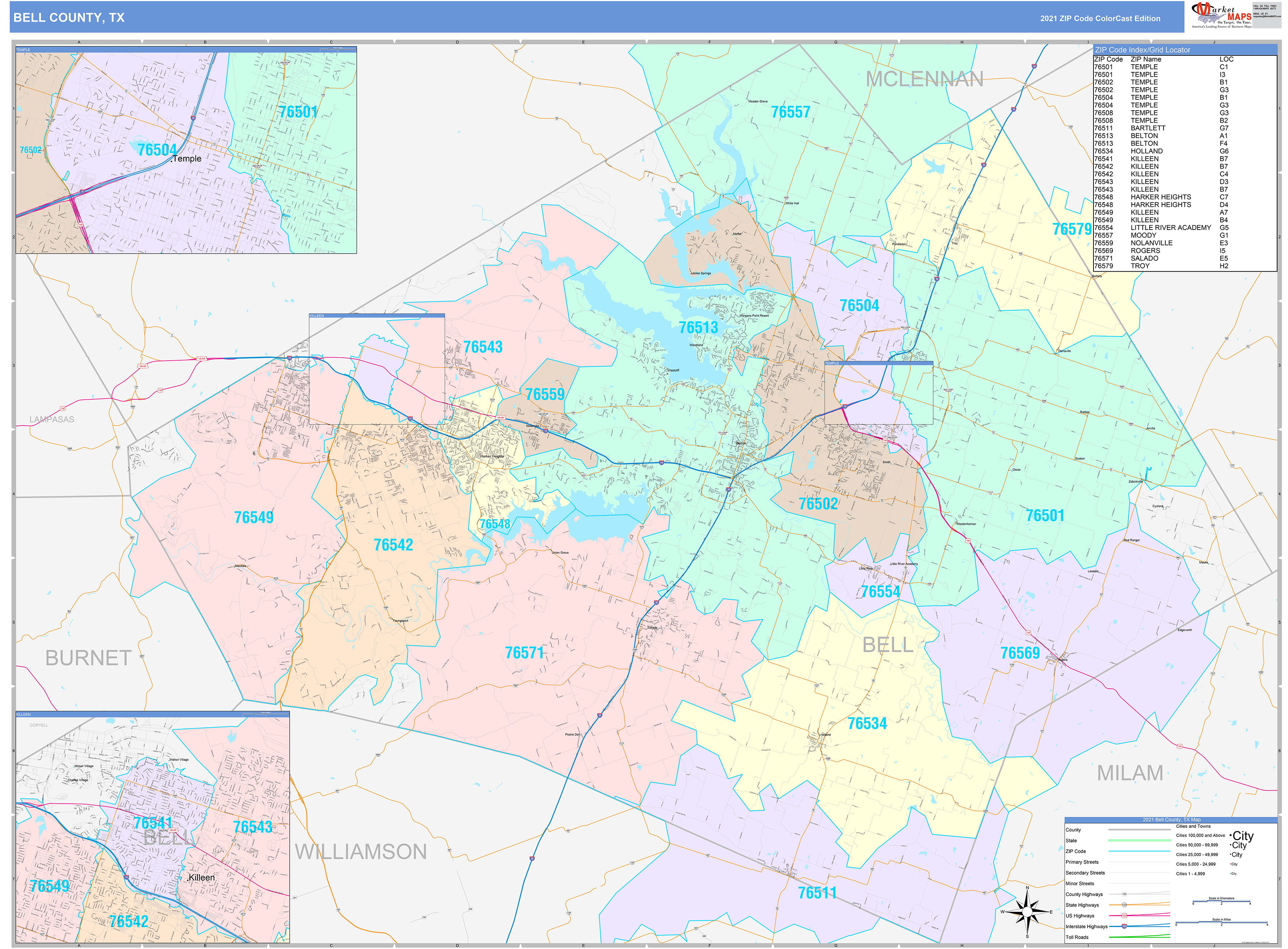1288x949 pixels.
Task: Click the 'Cities and Towns' legend heading
Action: click(1193, 827)
